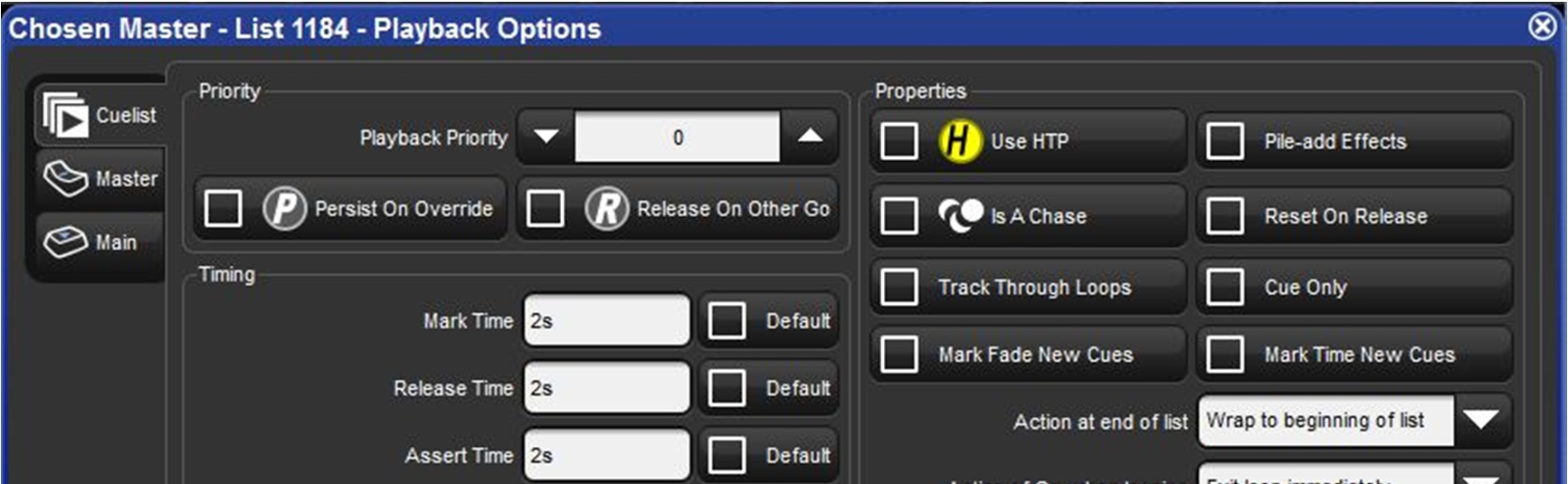Switch to the Main tab

point(100,242)
